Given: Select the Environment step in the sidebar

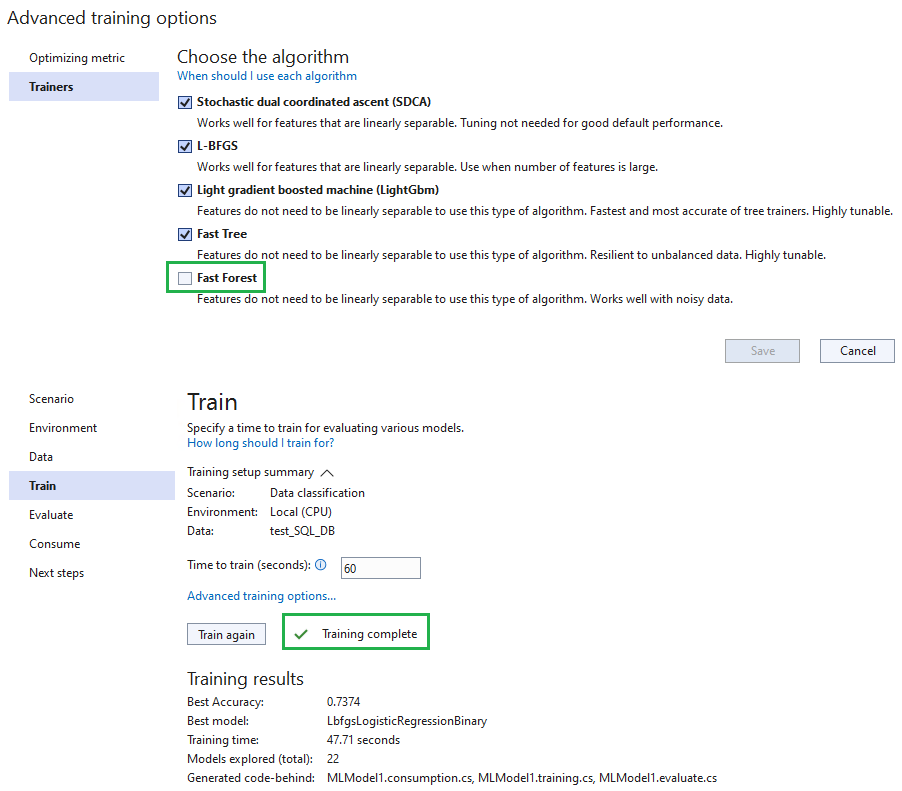Looking at the screenshot, I should tap(63, 427).
